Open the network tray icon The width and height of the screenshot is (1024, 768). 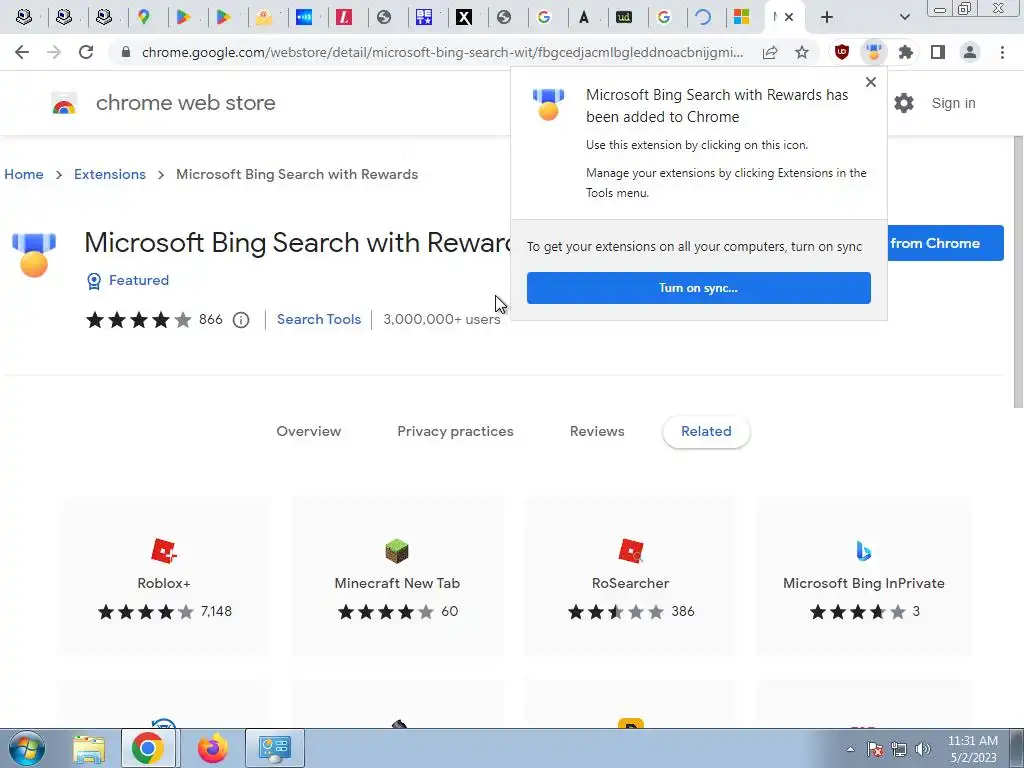click(x=899, y=749)
